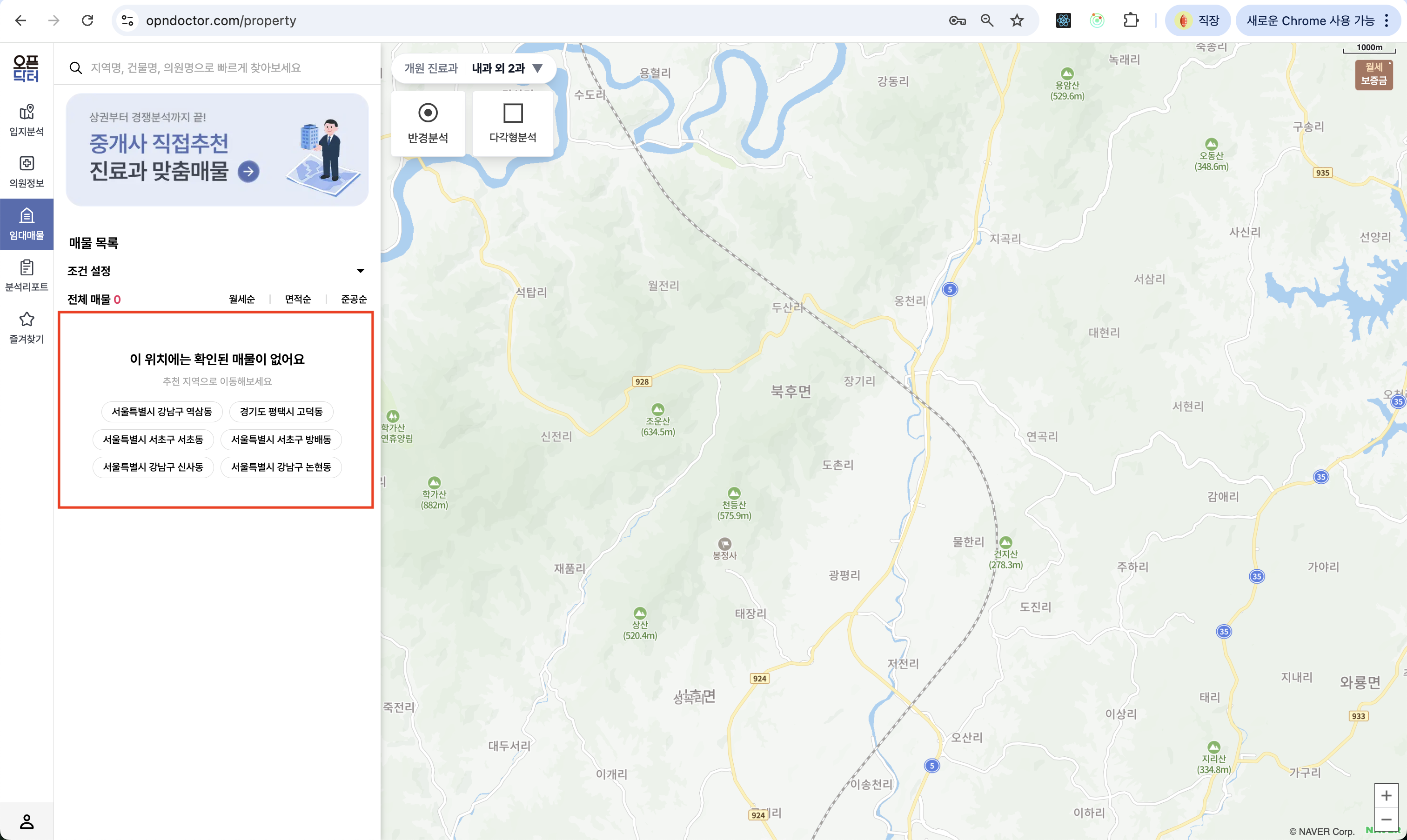Open the 의원정보 clinic info sidebar icon
The height and width of the screenshot is (840, 1407).
click(27, 172)
